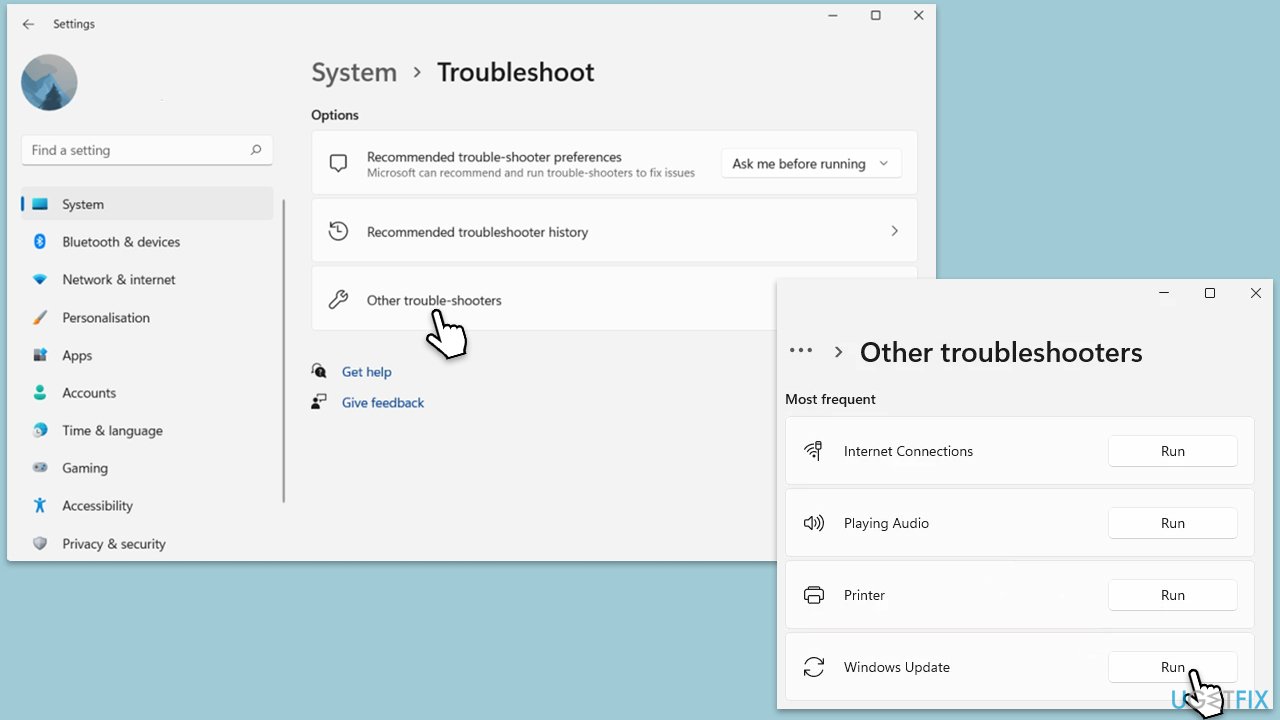The width and height of the screenshot is (1280, 720).
Task: Open Apps settings
Action: tap(147, 355)
